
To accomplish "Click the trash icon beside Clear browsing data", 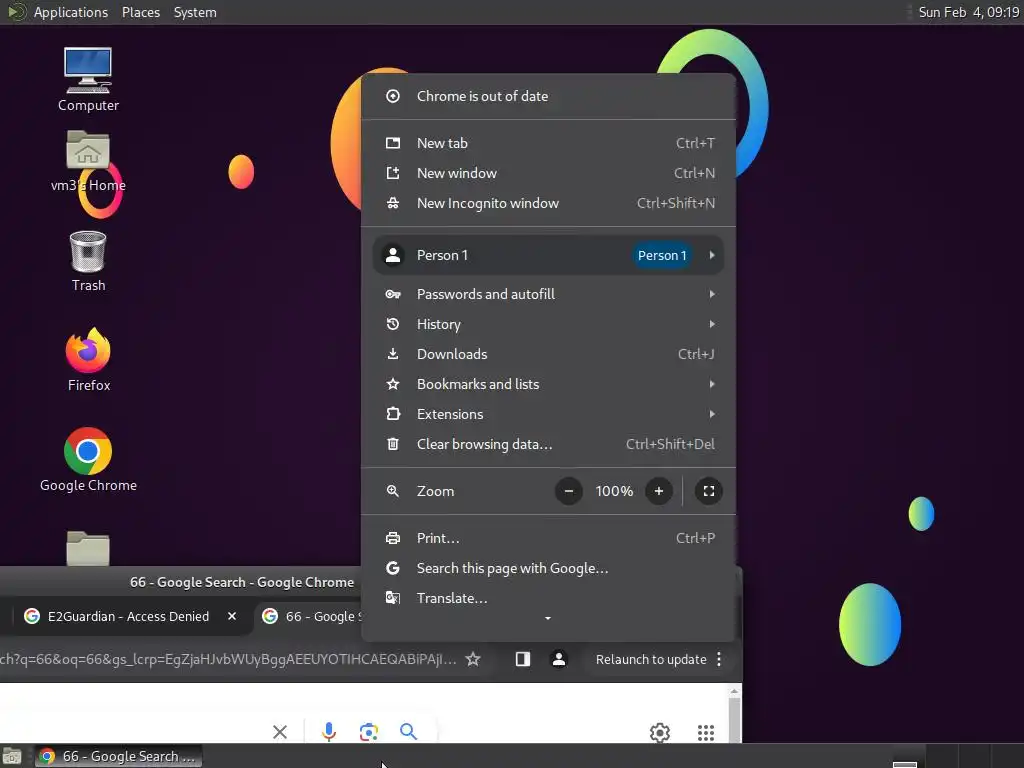I will pos(392,444).
